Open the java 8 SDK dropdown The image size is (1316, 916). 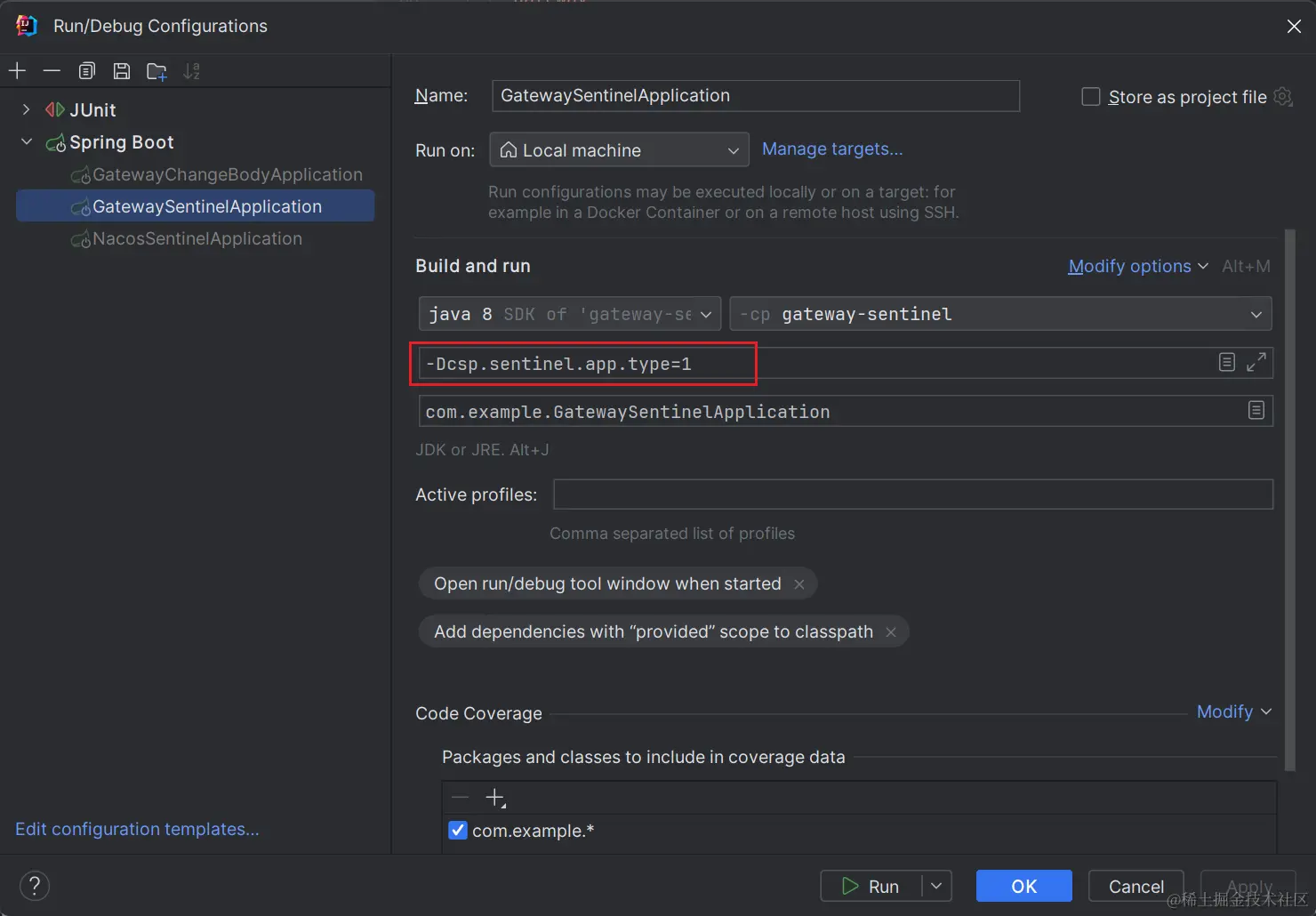[x=570, y=314]
